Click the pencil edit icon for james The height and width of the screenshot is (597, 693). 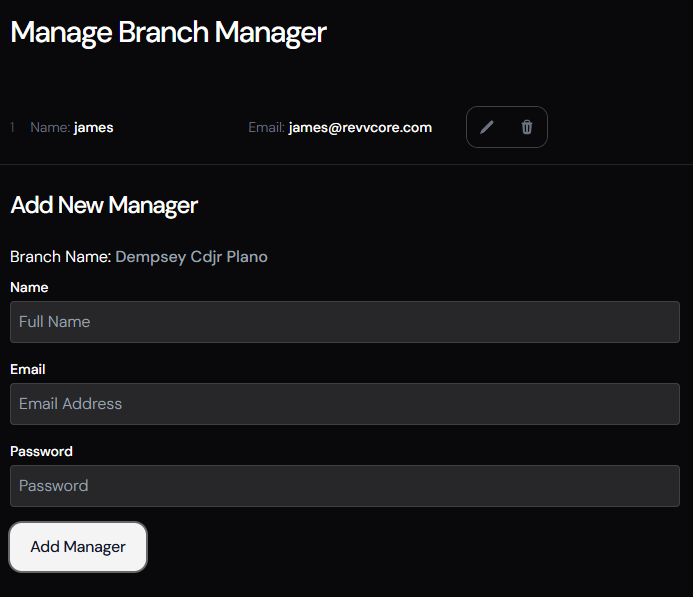tap(487, 127)
